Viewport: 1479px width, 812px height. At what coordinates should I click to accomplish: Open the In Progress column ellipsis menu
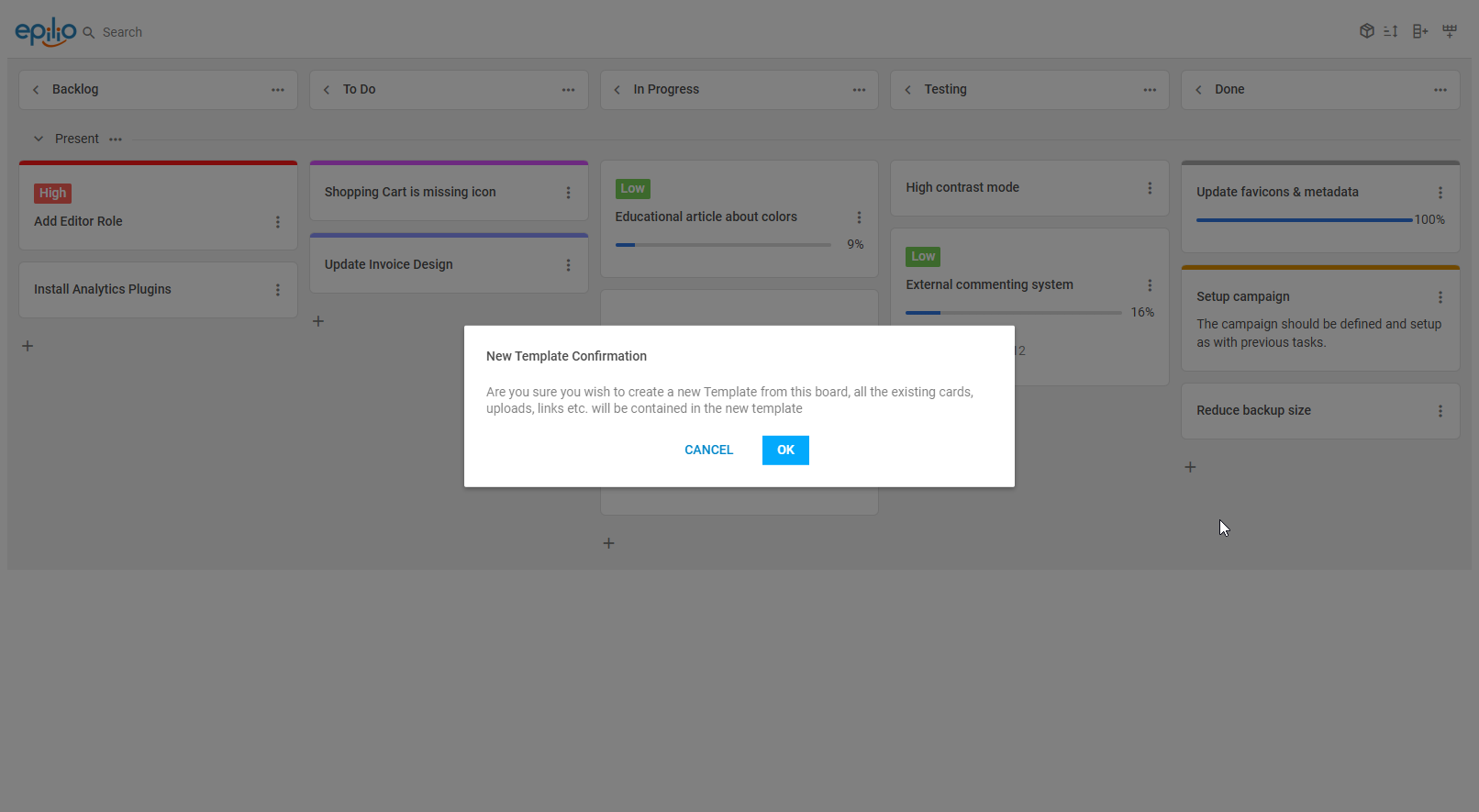859,90
